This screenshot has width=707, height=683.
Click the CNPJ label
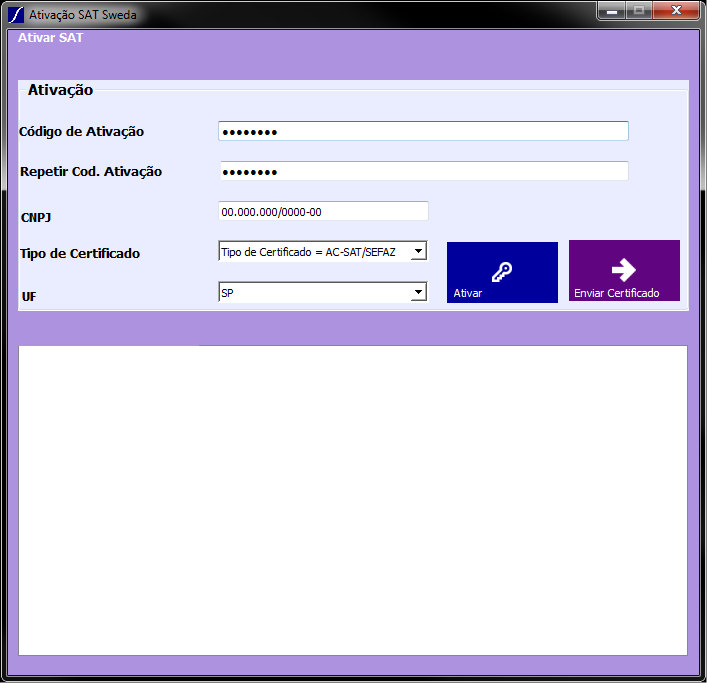(36, 218)
